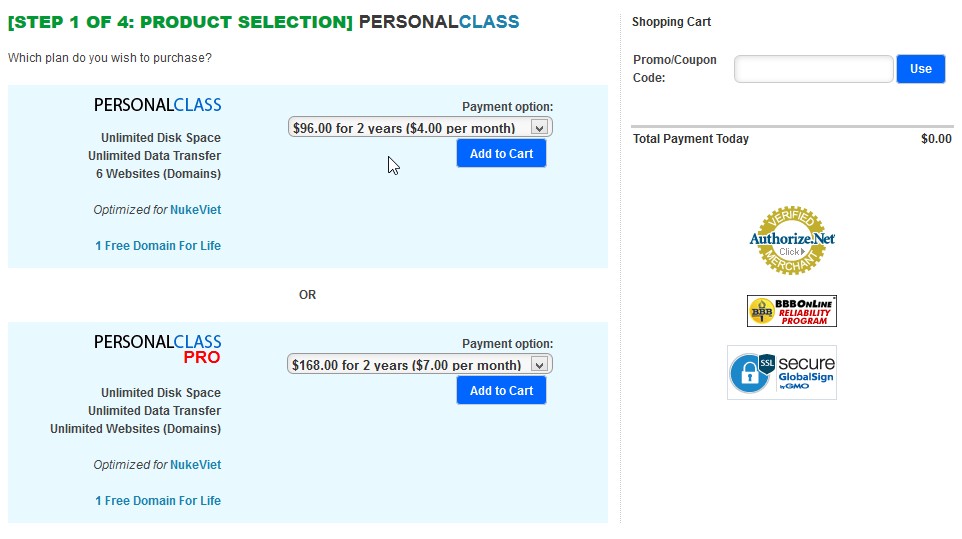Image resolution: width=962 pixels, height=539 pixels.
Task: Click the PersonalClass PRO payment dropdown arrow
Action: point(539,365)
